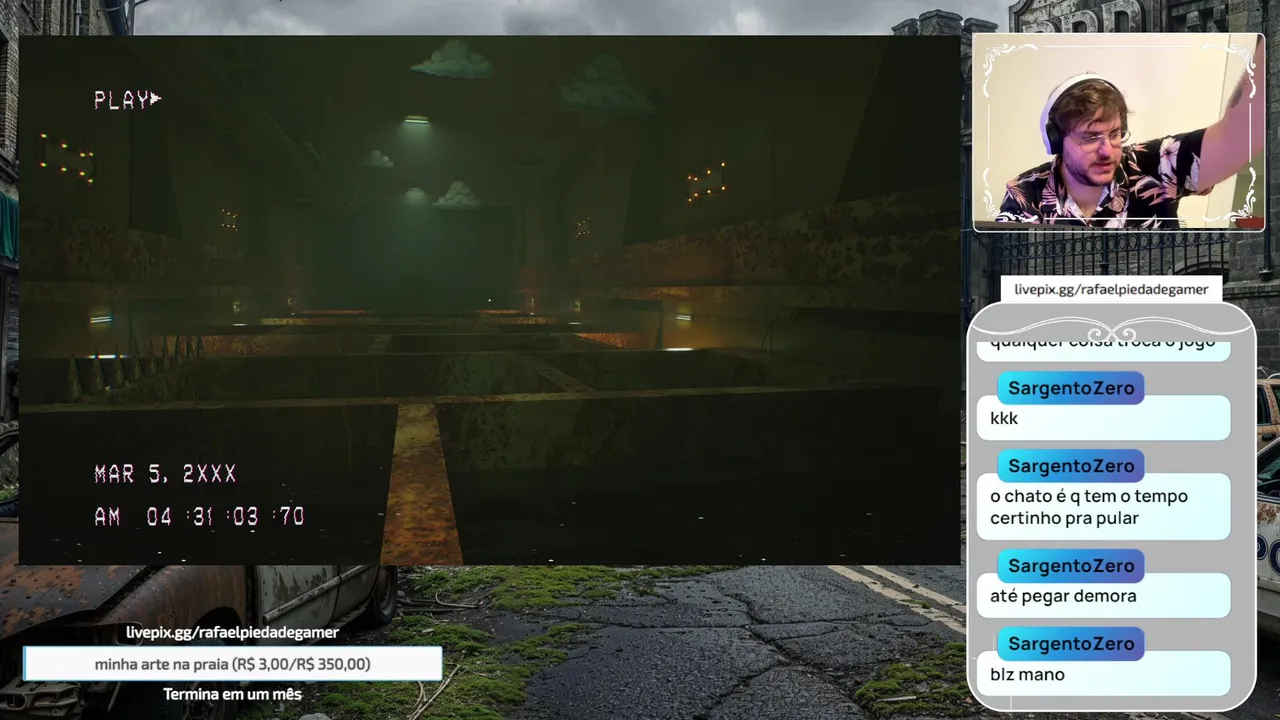Open the streamer webcam feed

click(1118, 132)
